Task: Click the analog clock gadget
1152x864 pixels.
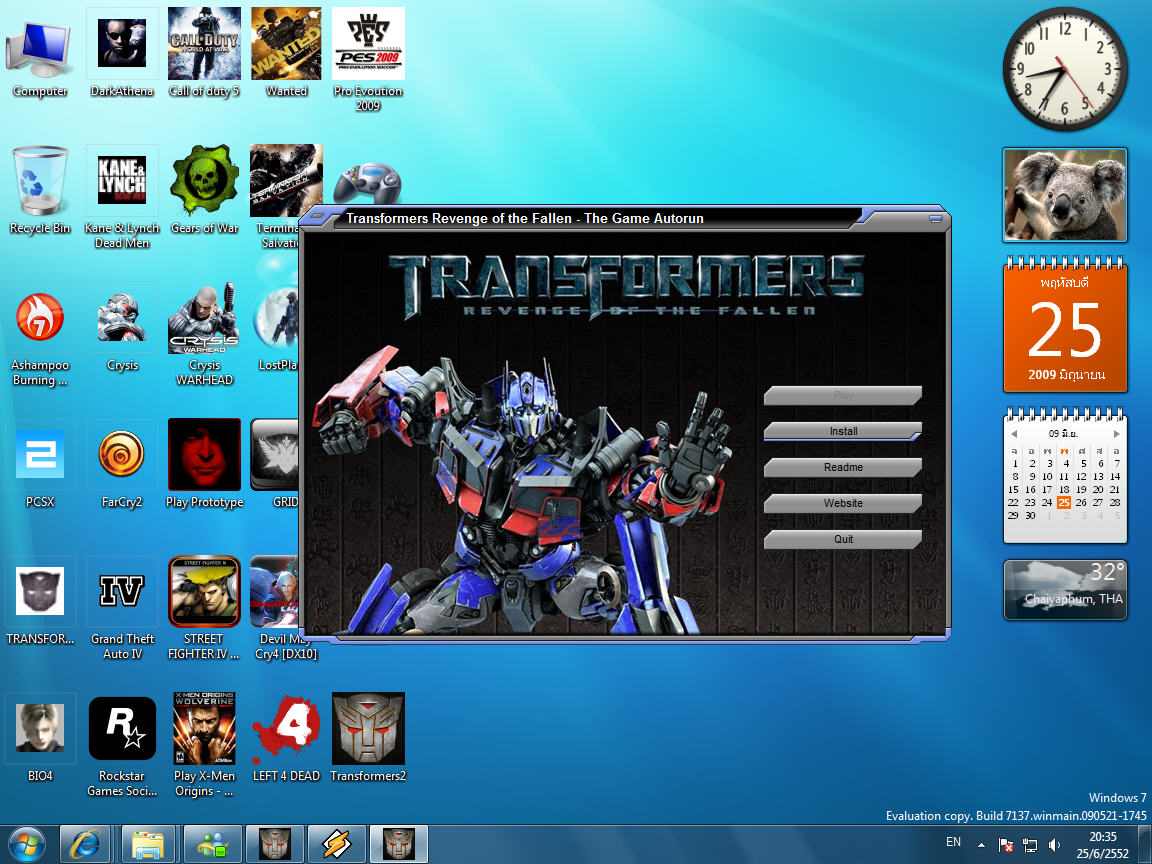Action: pyautogui.click(x=1065, y=69)
